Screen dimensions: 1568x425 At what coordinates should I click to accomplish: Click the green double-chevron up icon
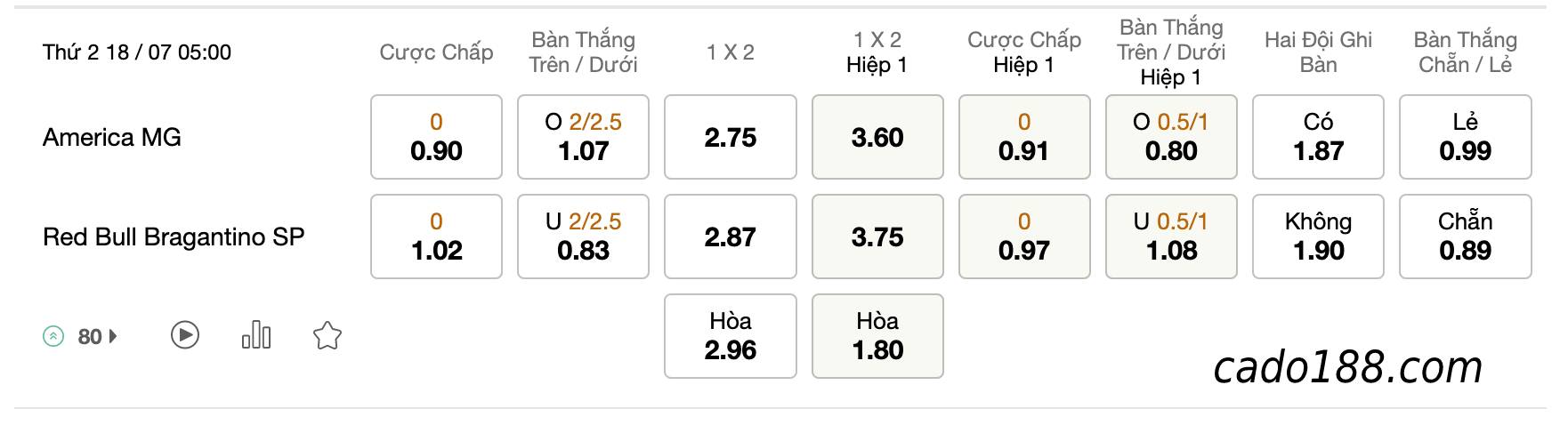(x=53, y=336)
